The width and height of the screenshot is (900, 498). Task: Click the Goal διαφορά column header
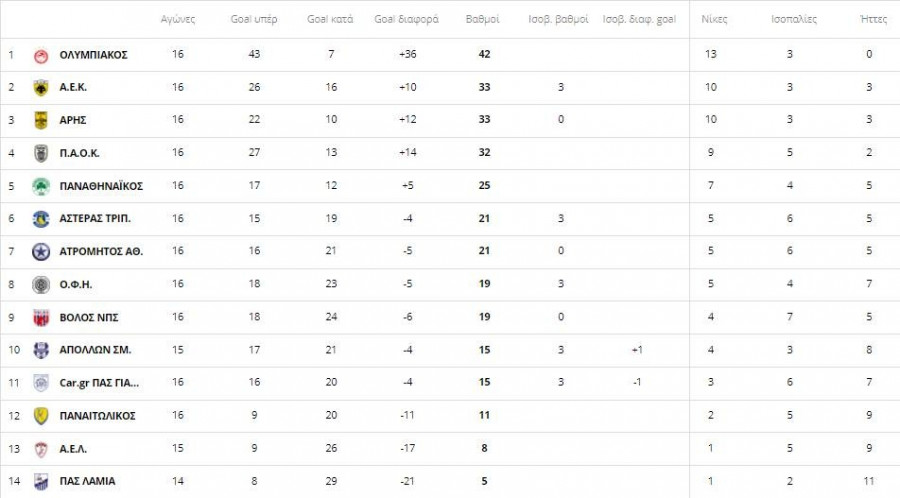point(406,19)
